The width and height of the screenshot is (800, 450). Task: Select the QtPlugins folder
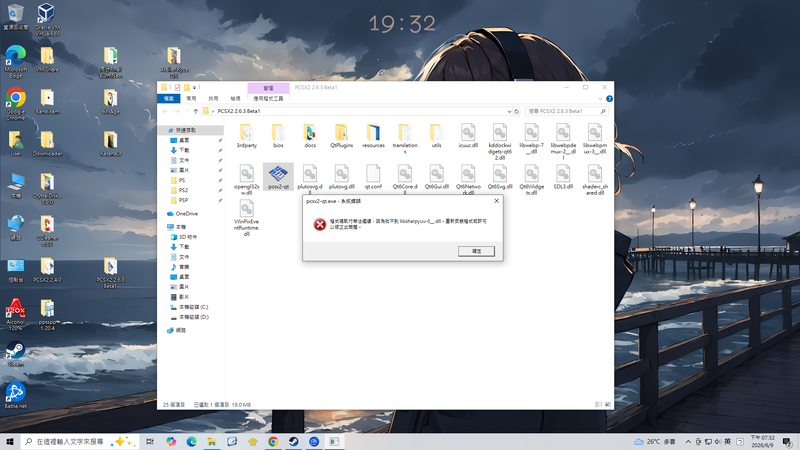(341, 136)
